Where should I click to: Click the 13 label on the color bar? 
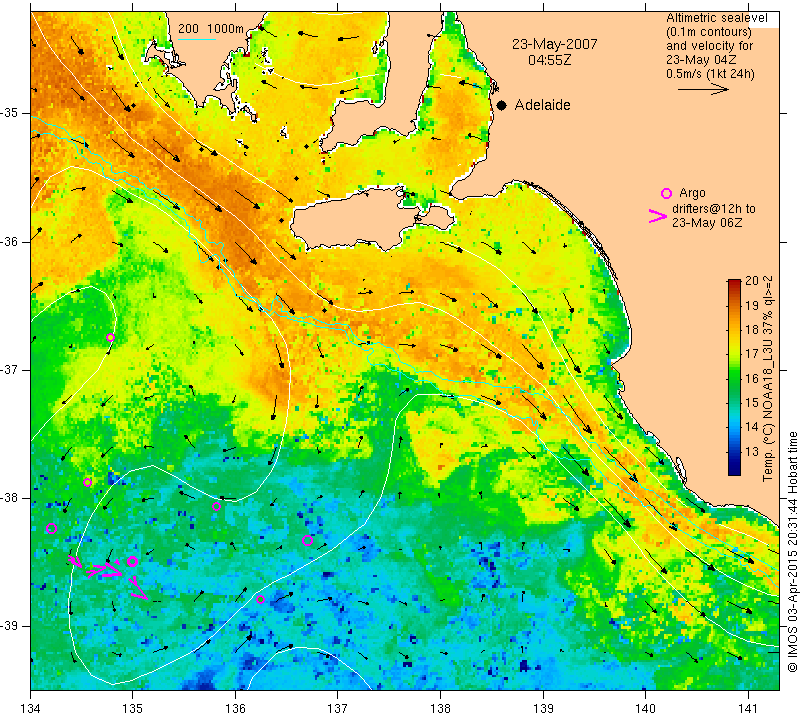tap(752, 451)
